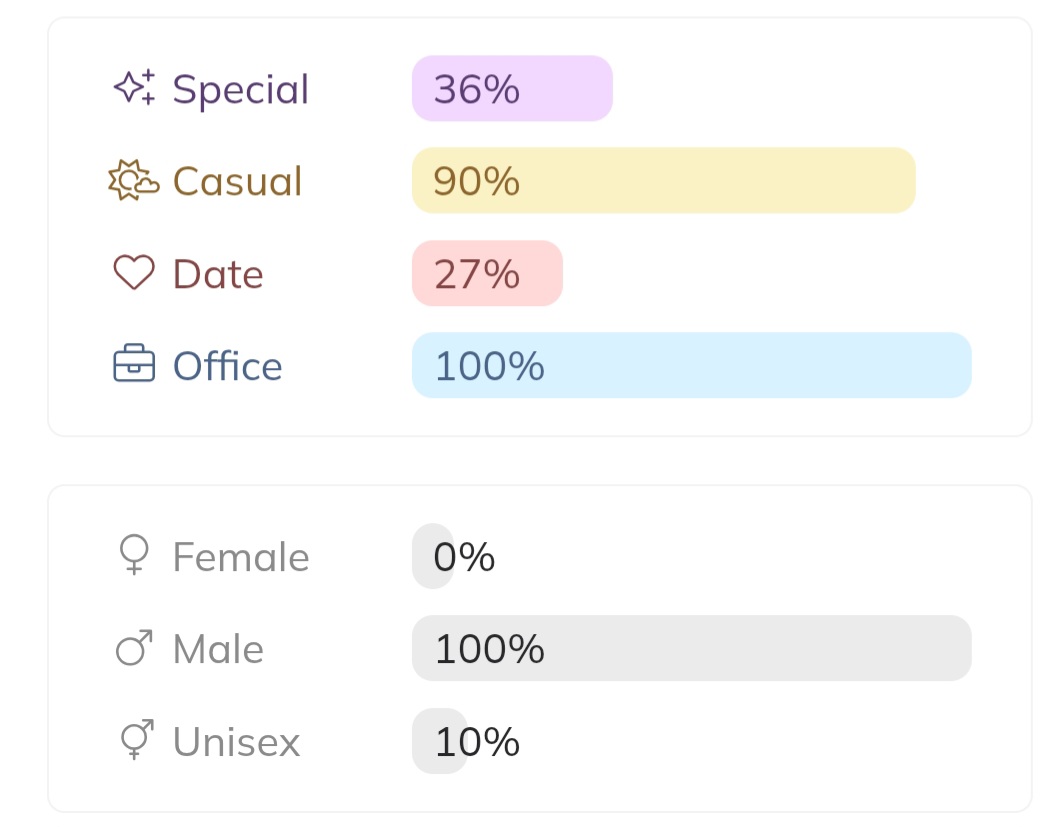The image size is (1056, 827).
Task: Click the male gender symbol icon
Action: point(134,648)
